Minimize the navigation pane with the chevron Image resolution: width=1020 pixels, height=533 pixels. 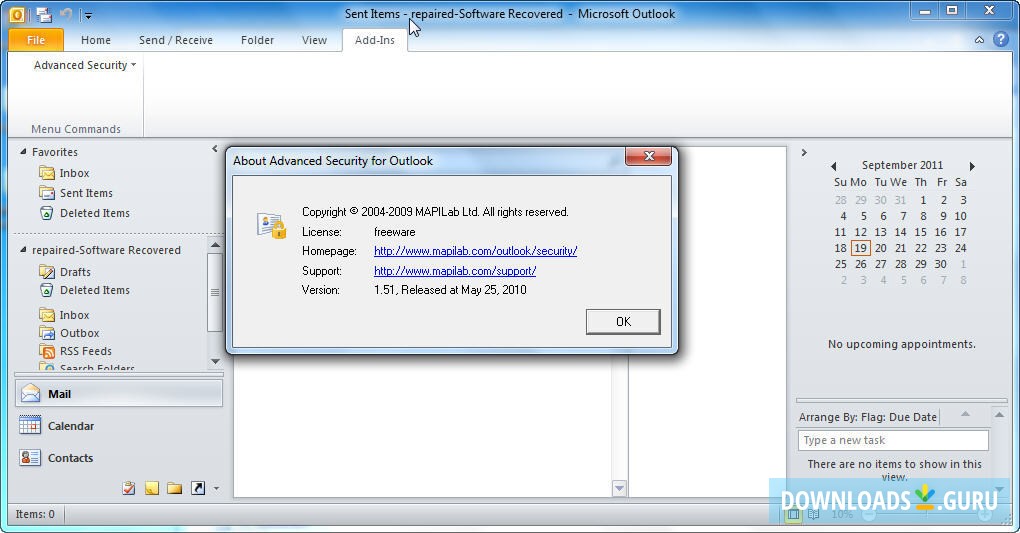click(215, 149)
